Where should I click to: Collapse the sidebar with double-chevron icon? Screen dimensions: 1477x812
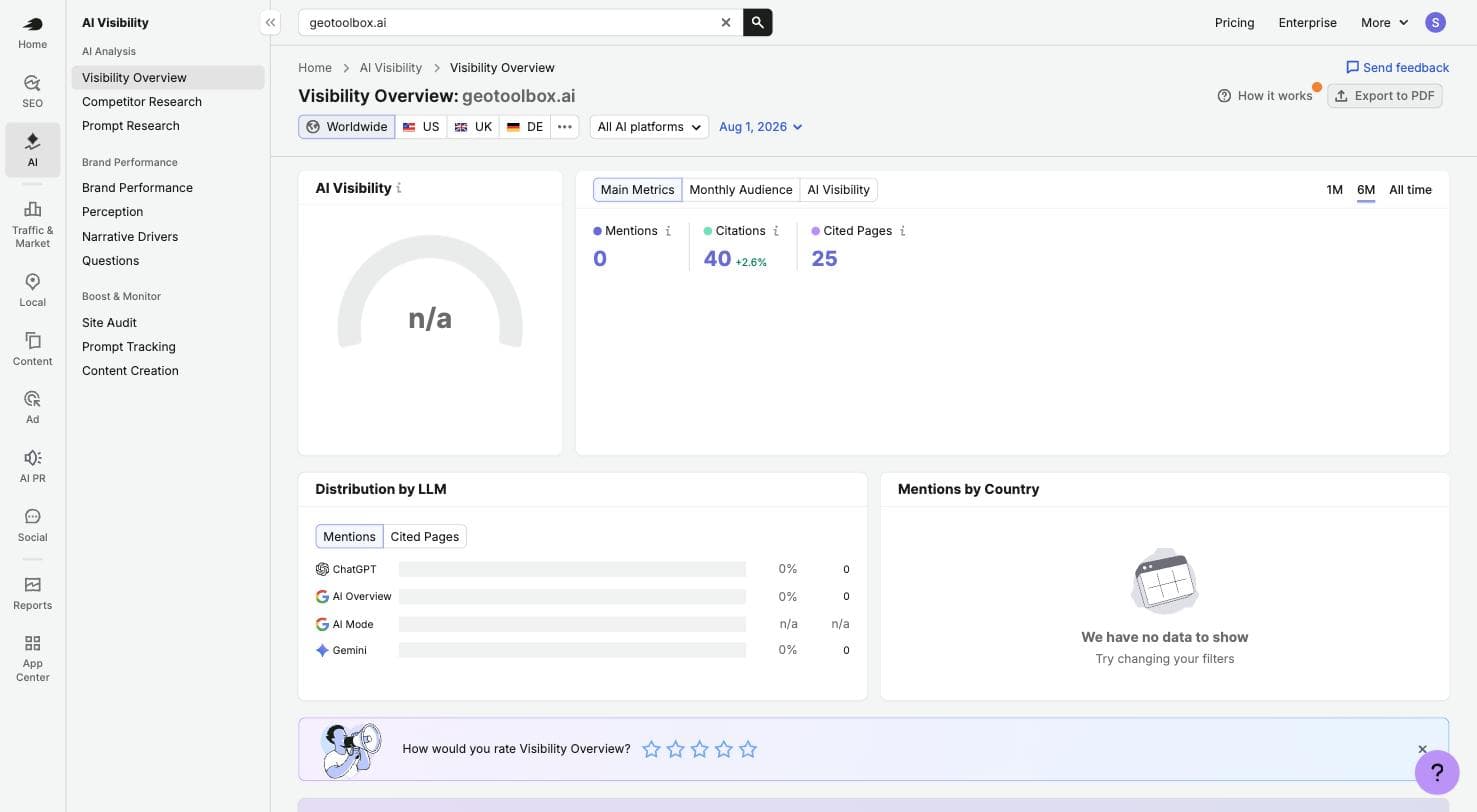pos(270,22)
